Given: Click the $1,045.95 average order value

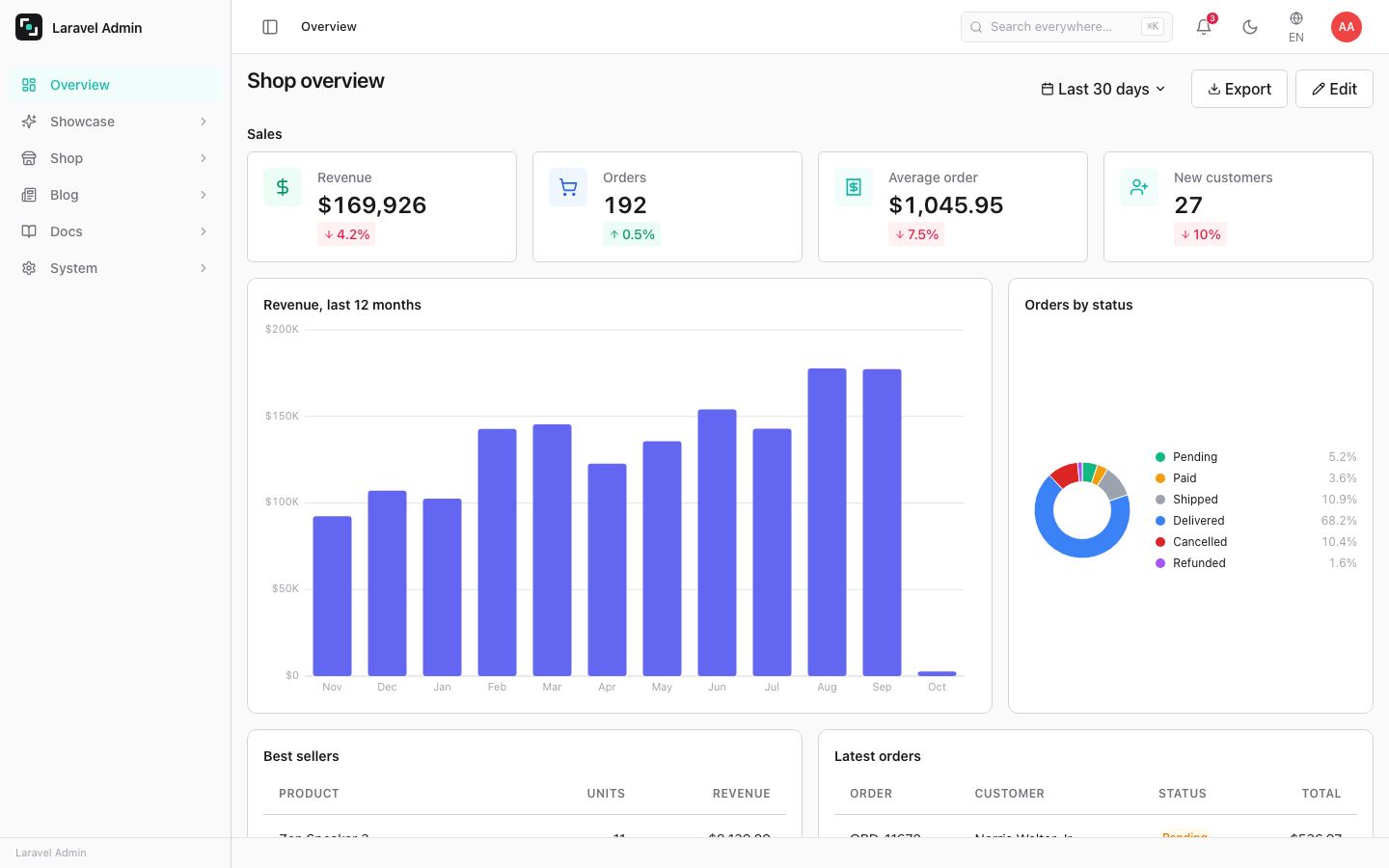Looking at the screenshot, I should [946, 205].
